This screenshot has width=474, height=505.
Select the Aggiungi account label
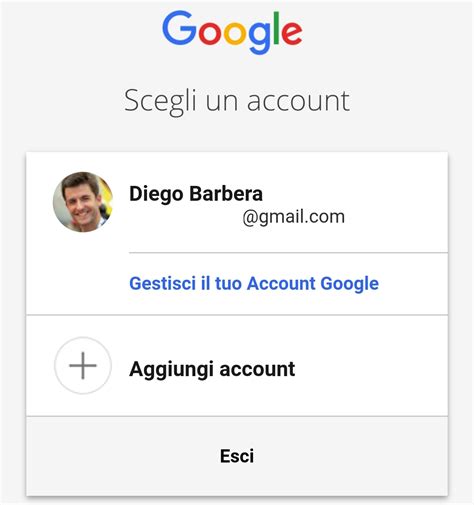click(x=212, y=370)
